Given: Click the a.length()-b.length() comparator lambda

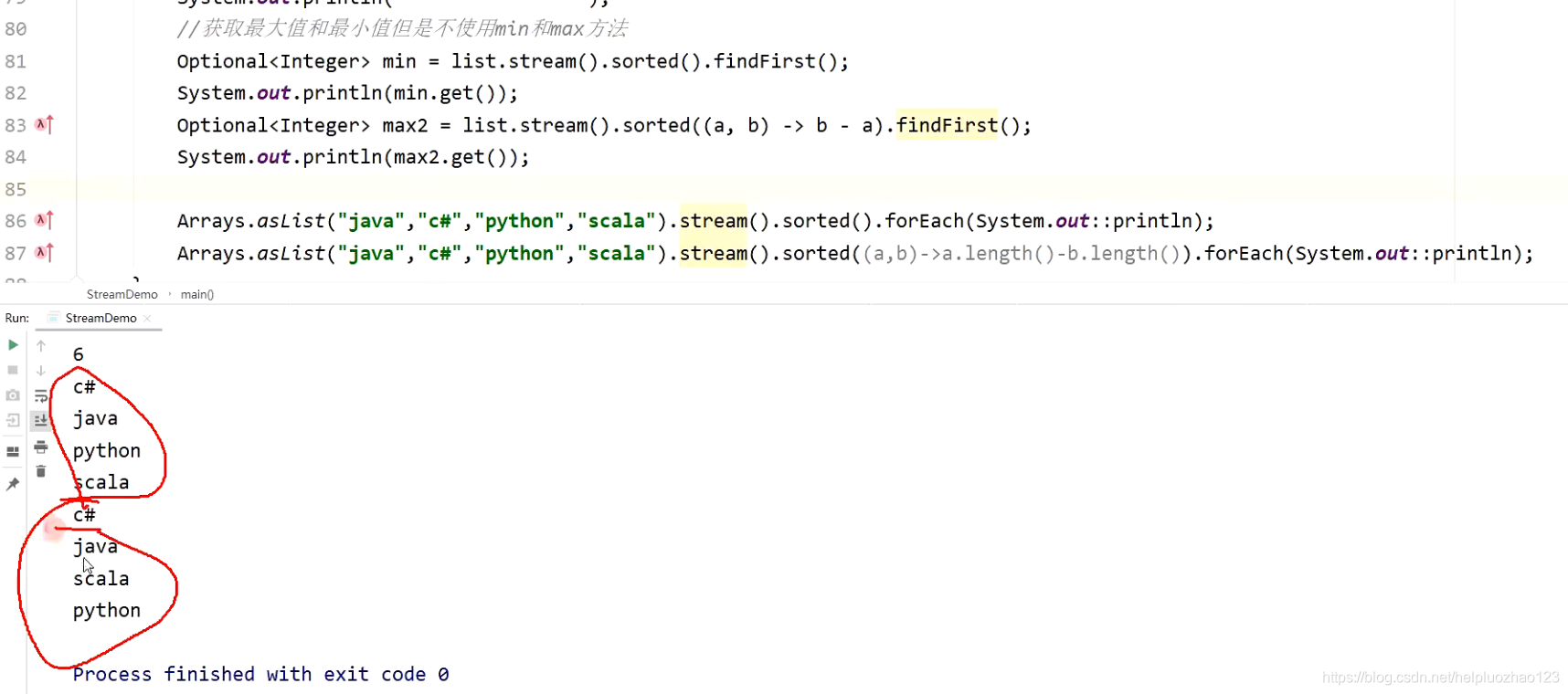Looking at the screenshot, I should click(1022, 253).
